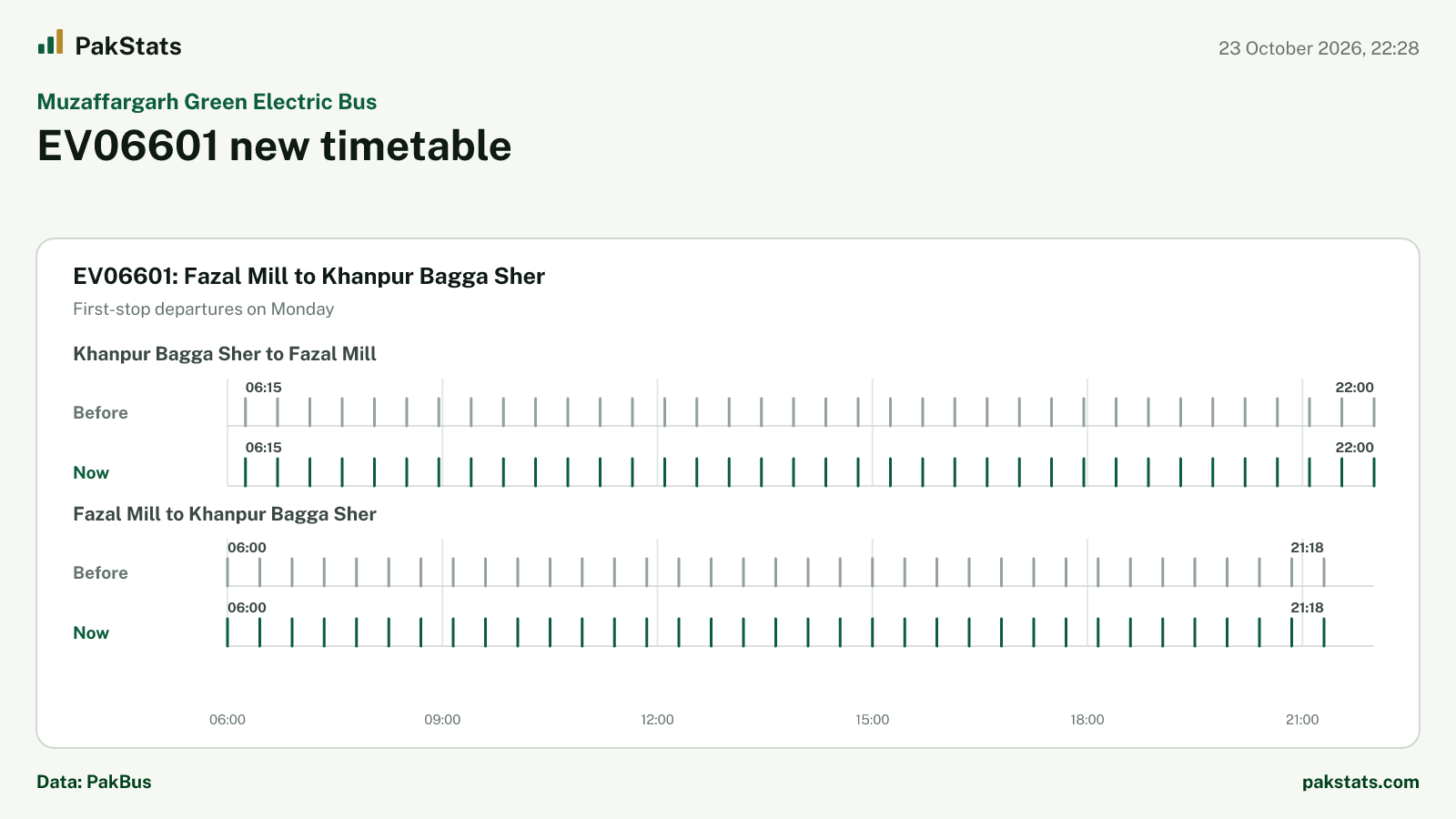The height and width of the screenshot is (819, 1456).
Task: Click the 06:15 first departure tick in top Before row
Action: 246,412
